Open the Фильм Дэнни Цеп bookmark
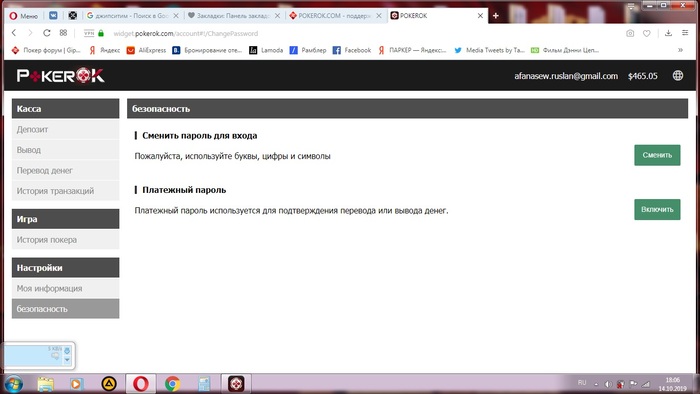The height and width of the screenshot is (394, 700). coord(565,50)
